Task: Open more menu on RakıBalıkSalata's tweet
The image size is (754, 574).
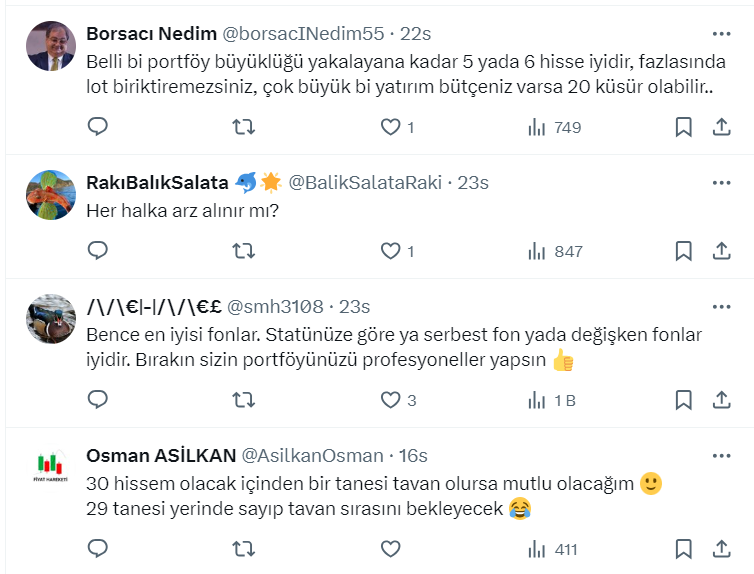Action: tap(721, 182)
